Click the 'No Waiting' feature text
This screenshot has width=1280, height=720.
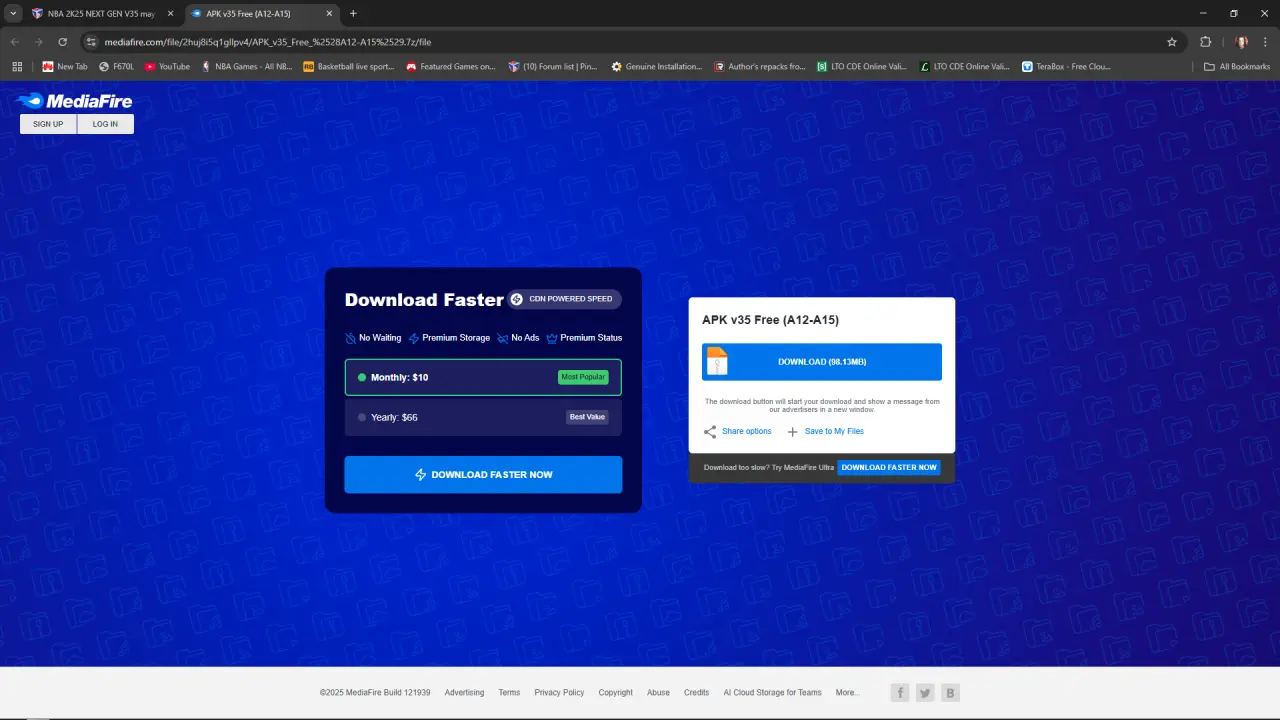380,338
